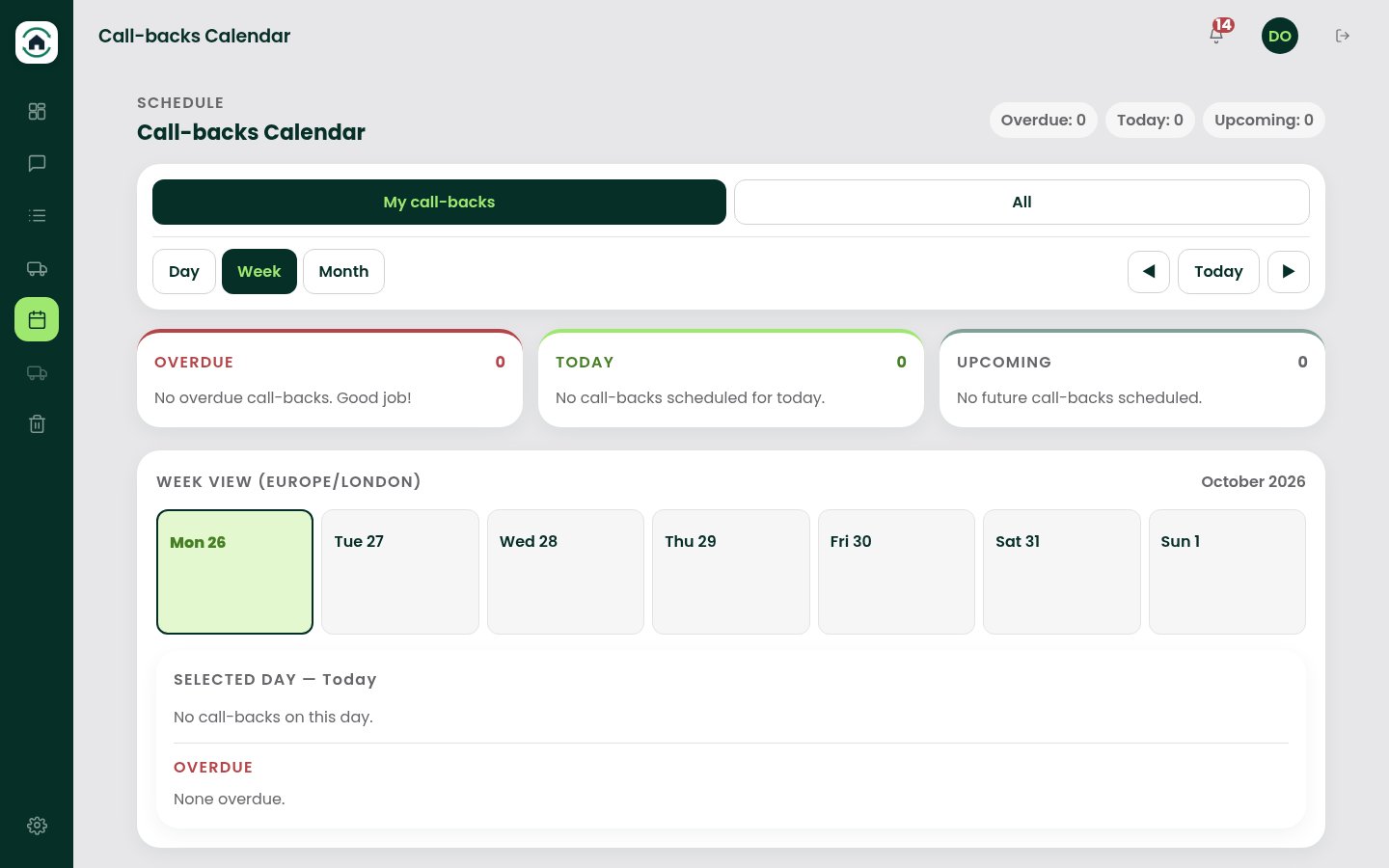Switch to the My call-backs tab
Image resolution: width=1389 pixels, height=868 pixels.
[x=439, y=203]
